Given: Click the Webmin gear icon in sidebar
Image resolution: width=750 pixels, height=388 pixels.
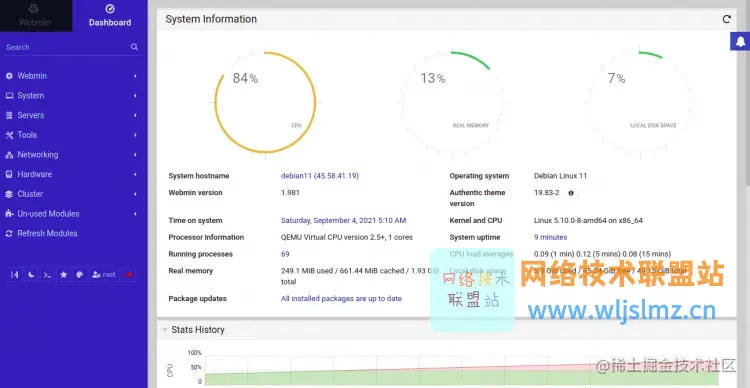Looking at the screenshot, I should tap(9, 76).
